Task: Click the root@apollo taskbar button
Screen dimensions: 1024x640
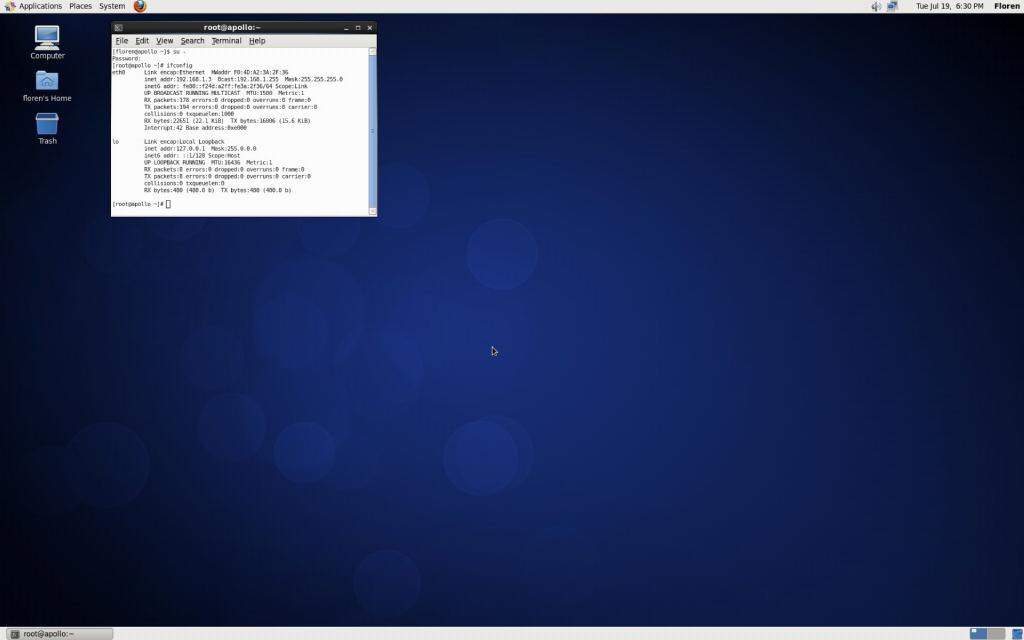Action: [x=60, y=633]
